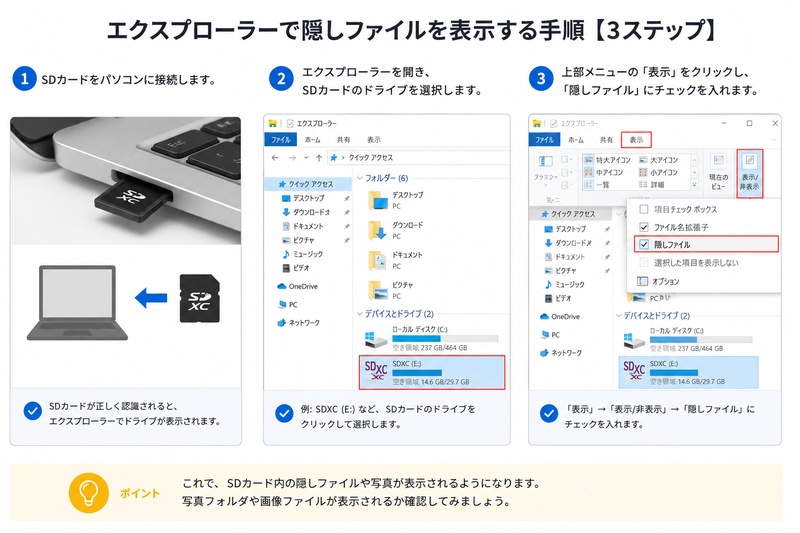Screen dimensions: 800x533
Task: Open the 共有 tab in step 2 Explorer window
Action: click(x=343, y=140)
